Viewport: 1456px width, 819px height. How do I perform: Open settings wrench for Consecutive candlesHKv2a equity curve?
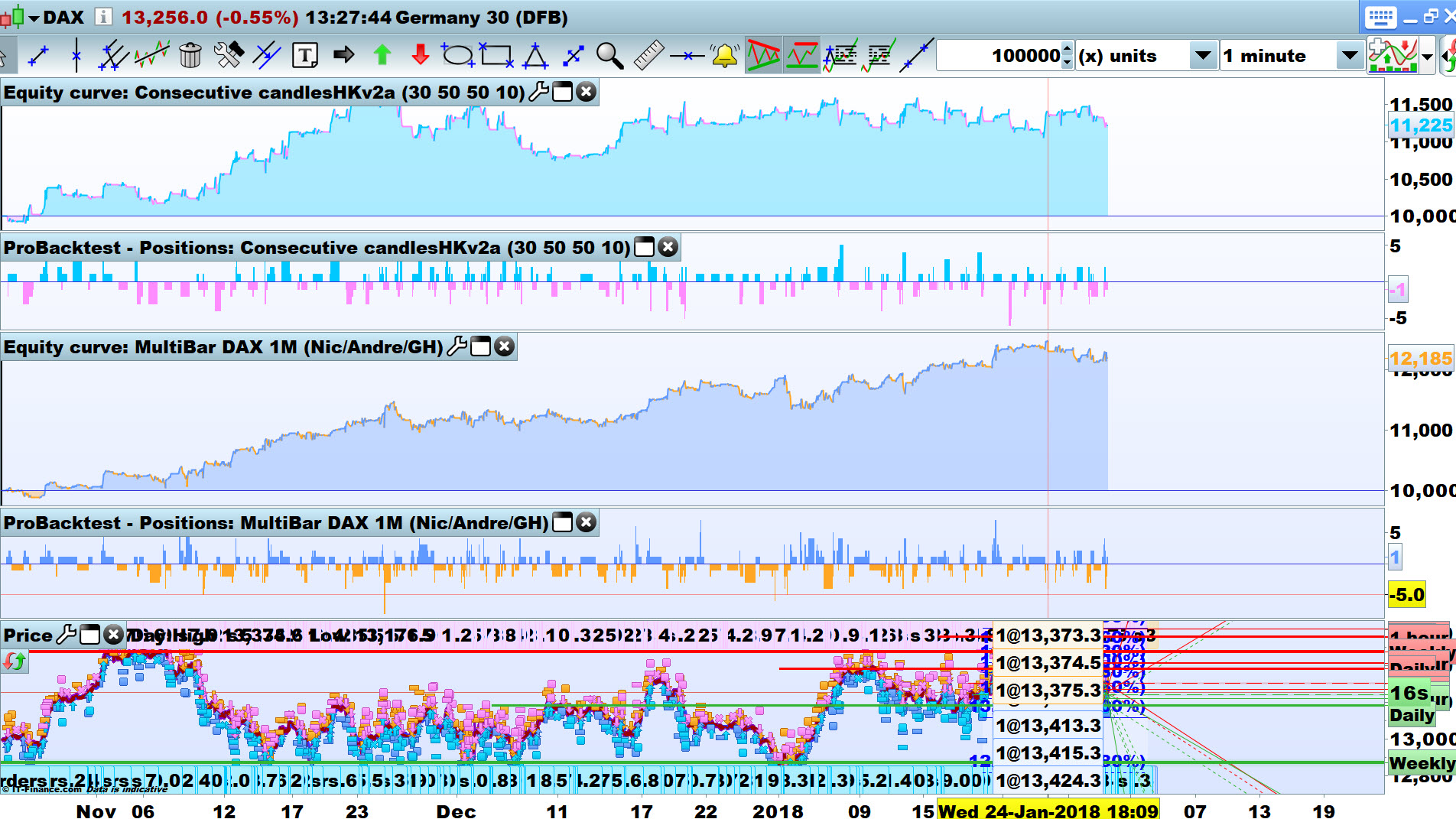(x=538, y=92)
